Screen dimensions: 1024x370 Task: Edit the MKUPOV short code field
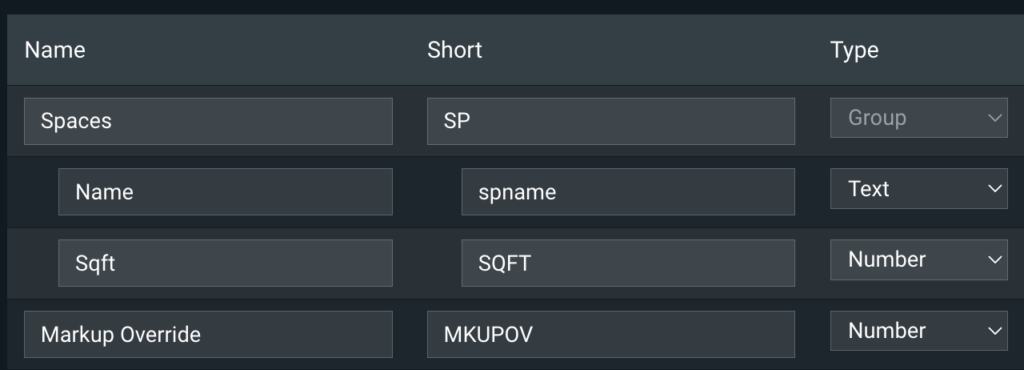611,334
